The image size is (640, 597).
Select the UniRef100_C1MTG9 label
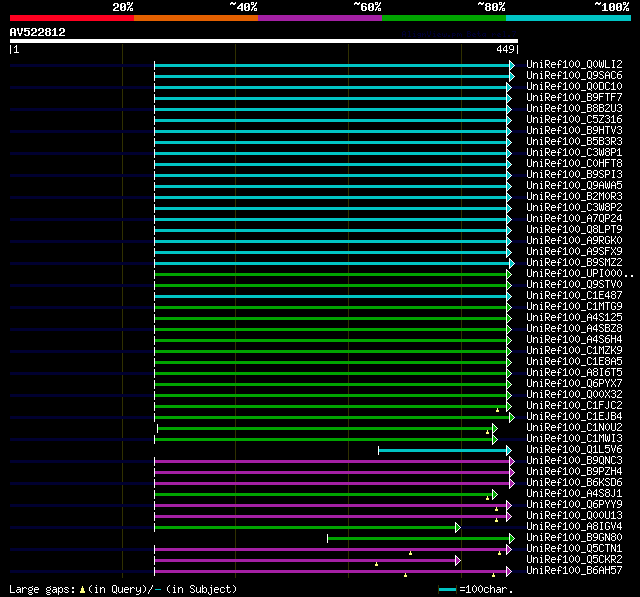tap(574, 307)
